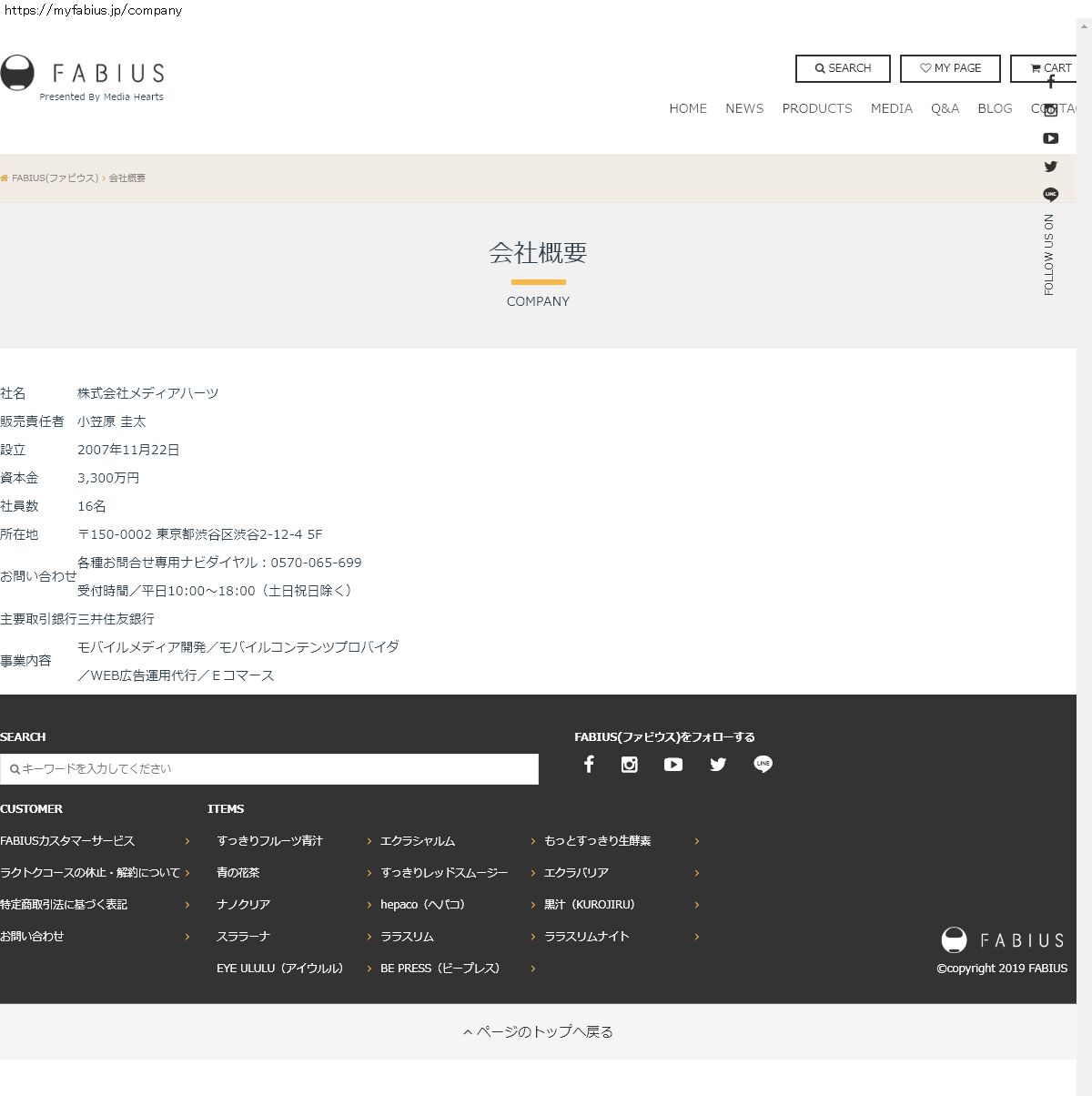
Task: Open the Facebook icon in the side follow bar
Action: click(x=1051, y=82)
